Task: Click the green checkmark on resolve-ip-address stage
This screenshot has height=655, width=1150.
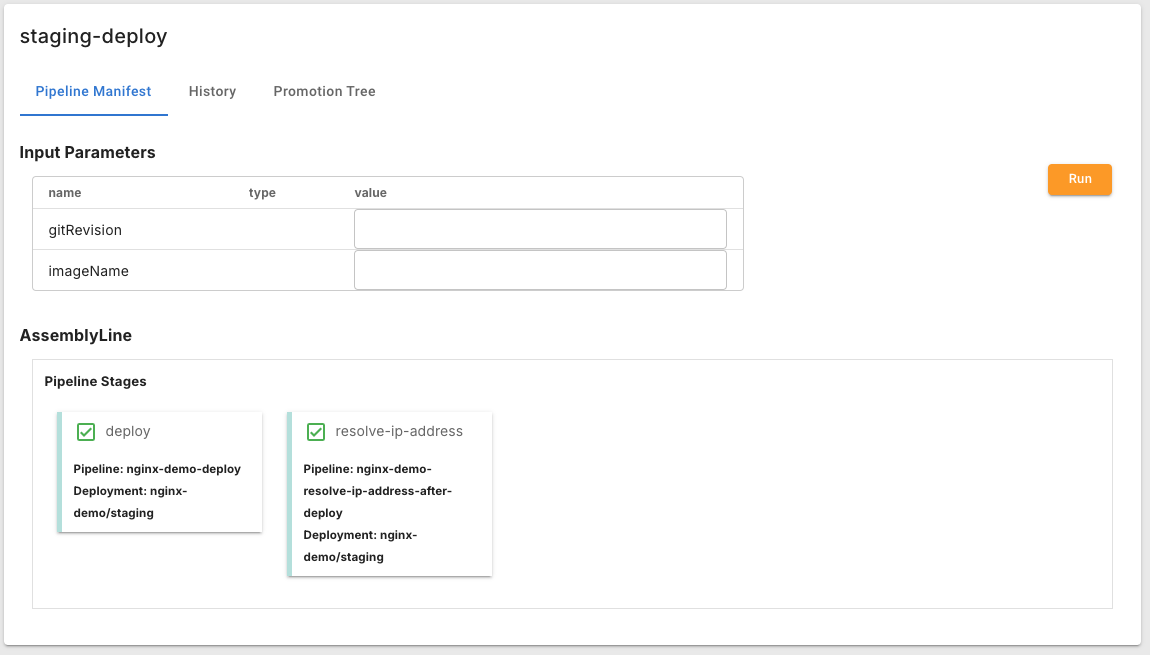Action: (x=316, y=432)
